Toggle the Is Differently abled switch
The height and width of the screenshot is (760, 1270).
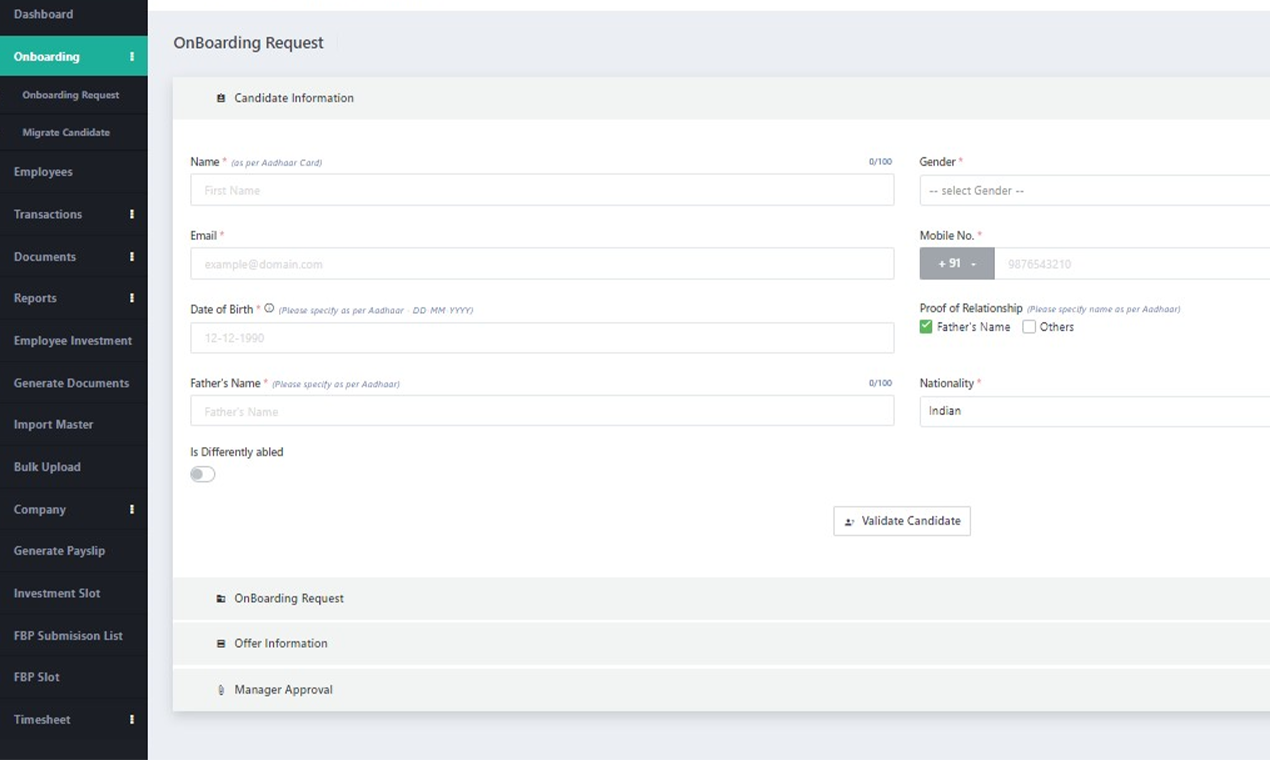pyautogui.click(x=203, y=474)
